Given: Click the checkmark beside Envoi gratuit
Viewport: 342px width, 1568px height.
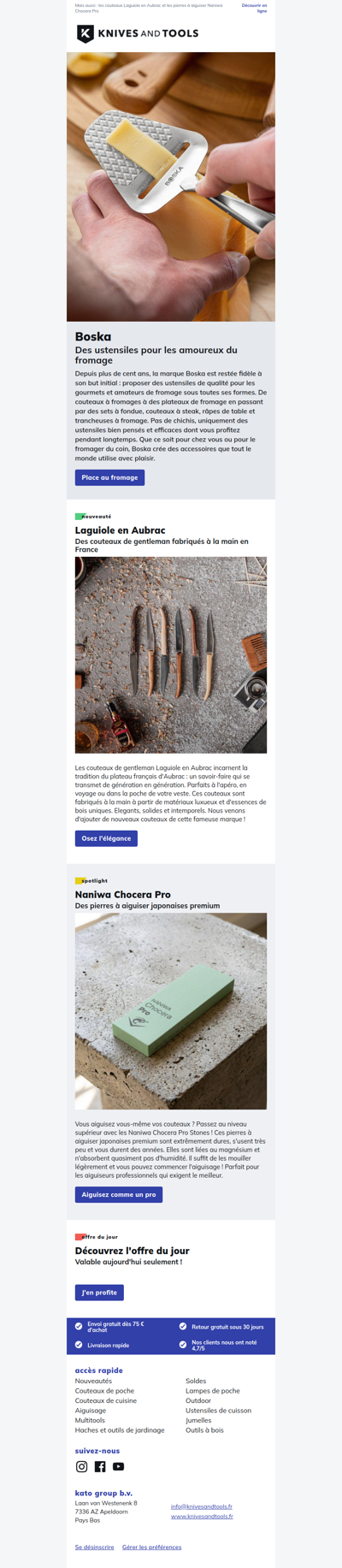Looking at the screenshot, I should click(79, 1326).
